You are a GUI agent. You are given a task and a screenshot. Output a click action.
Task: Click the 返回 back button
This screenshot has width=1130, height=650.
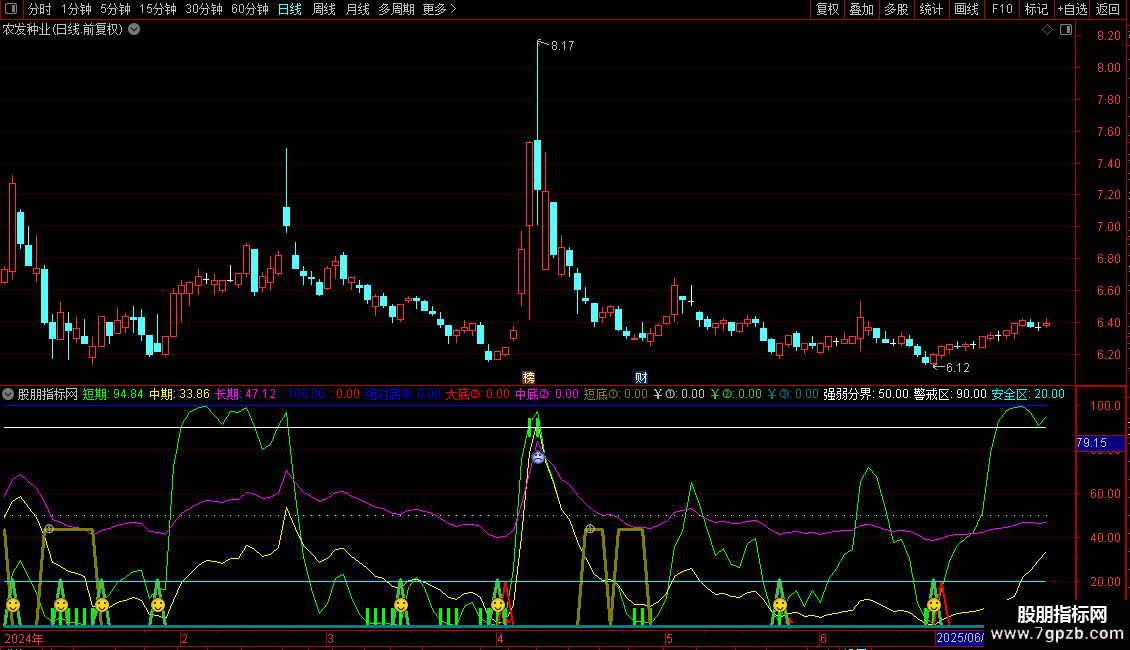point(1108,9)
